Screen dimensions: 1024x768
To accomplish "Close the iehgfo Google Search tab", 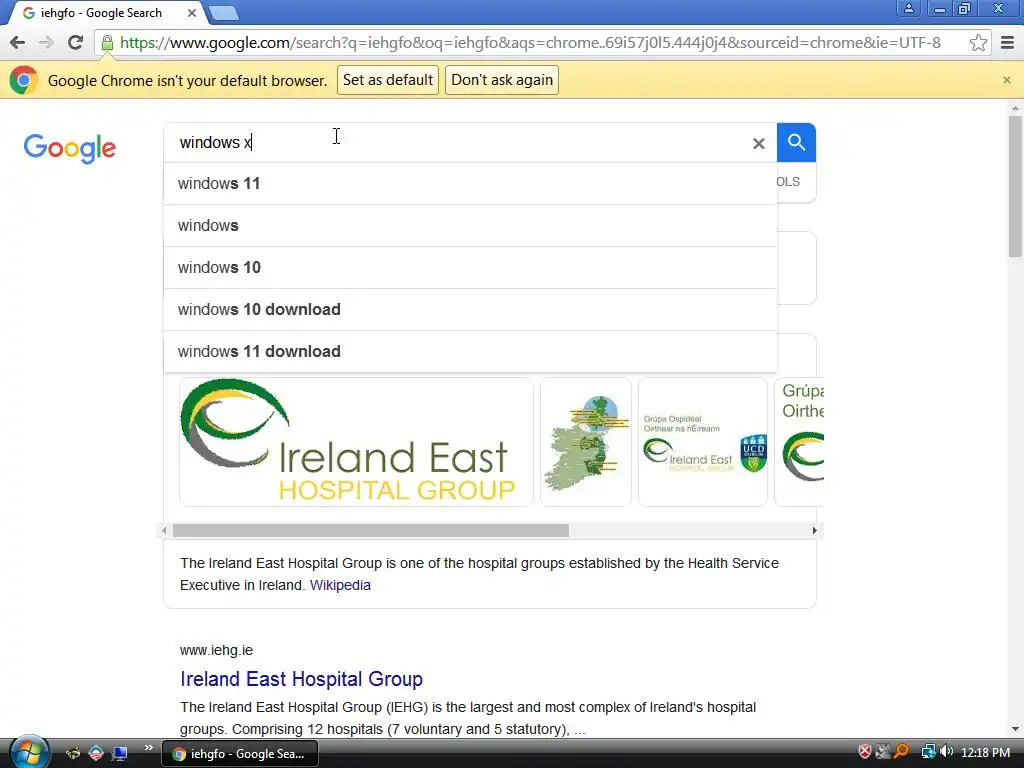I will click(191, 13).
